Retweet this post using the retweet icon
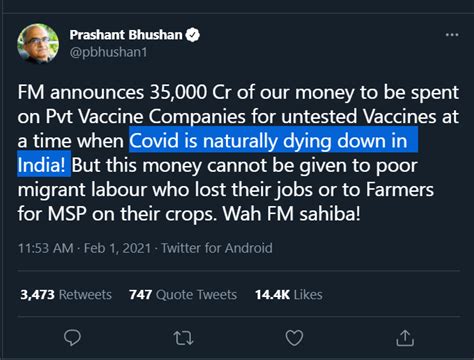The height and width of the screenshot is (360, 474). (x=183, y=338)
